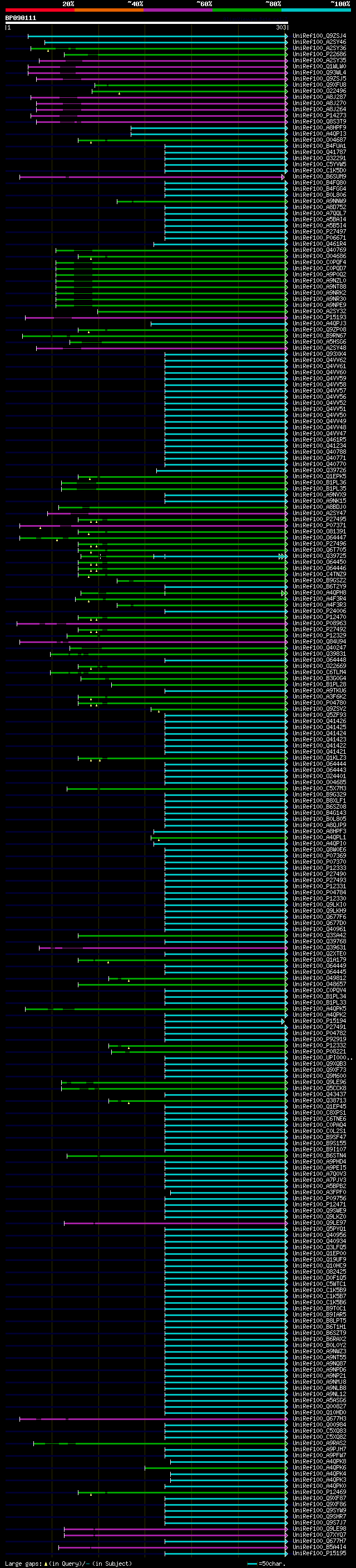This screenshot has height=1568, width=356.
Task: Select the label UniRef100_Q39726
Action: 319,470
